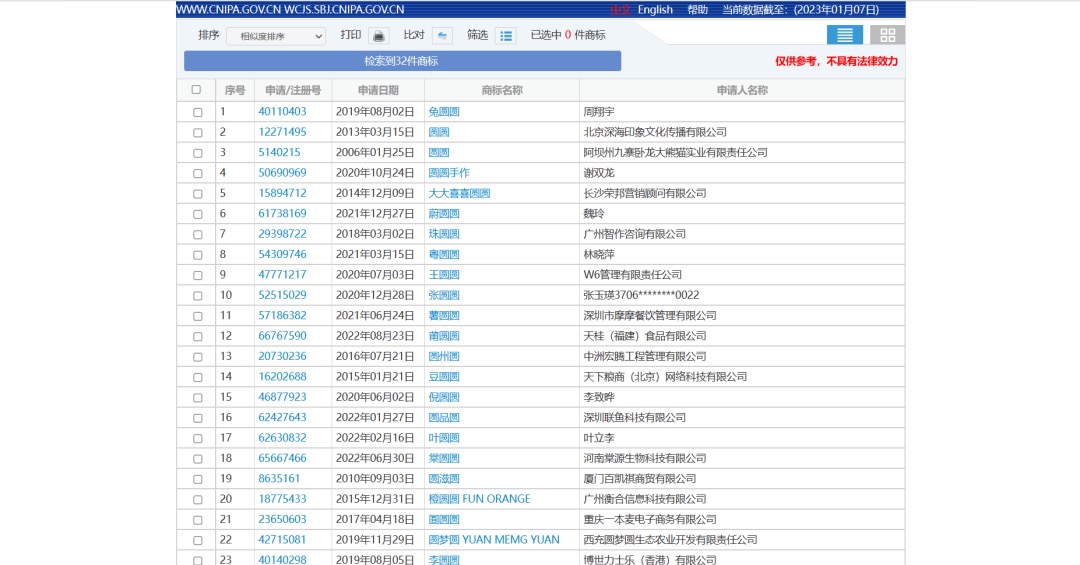Click the 申请日期 column header
The image size is (1080, 565).
pos(378,90)
